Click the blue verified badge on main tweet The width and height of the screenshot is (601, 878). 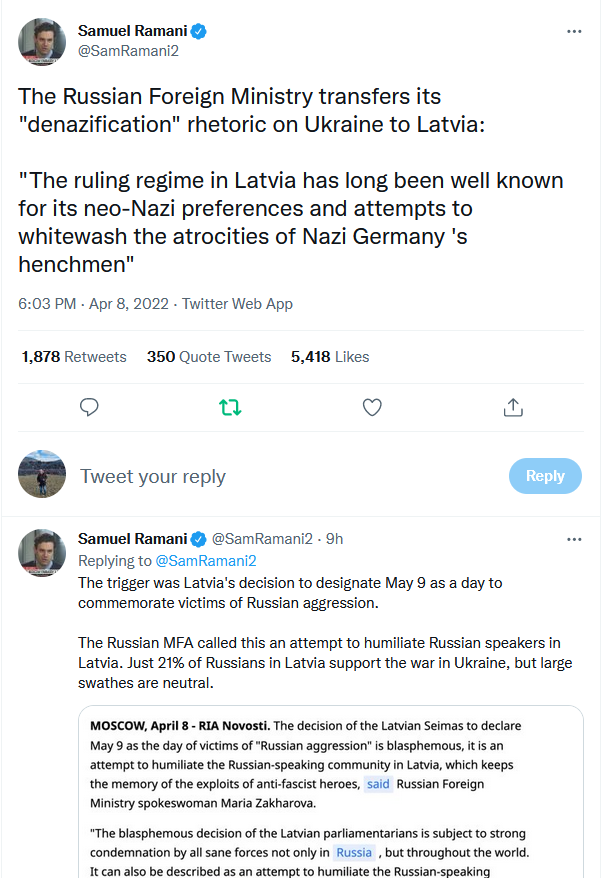coord(199,31)
